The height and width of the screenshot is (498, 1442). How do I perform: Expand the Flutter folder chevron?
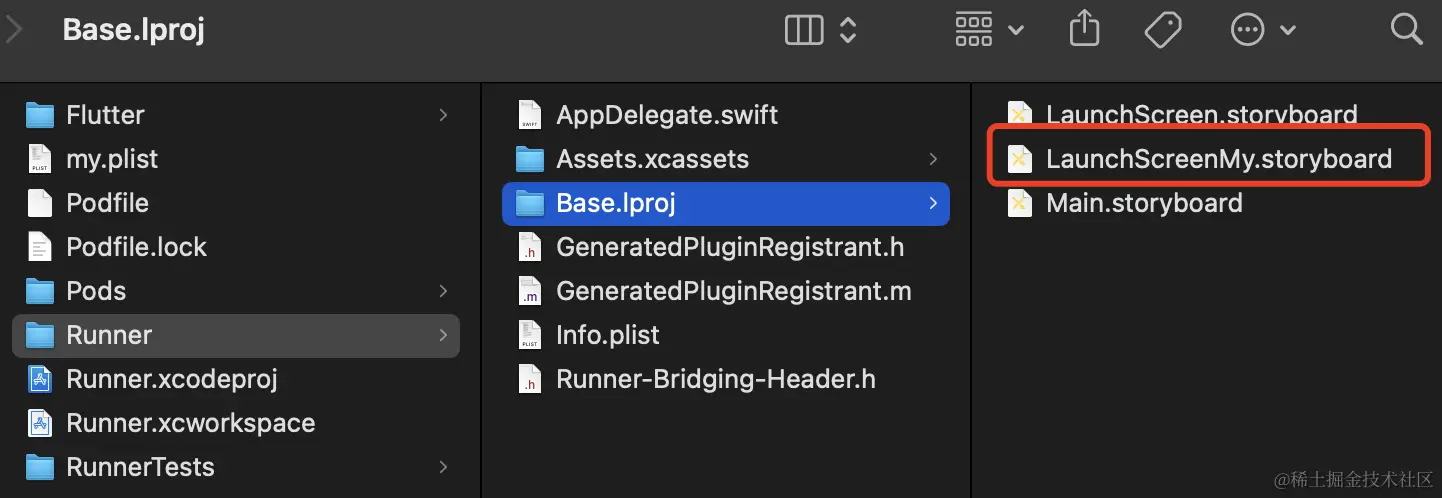point(443,115)
